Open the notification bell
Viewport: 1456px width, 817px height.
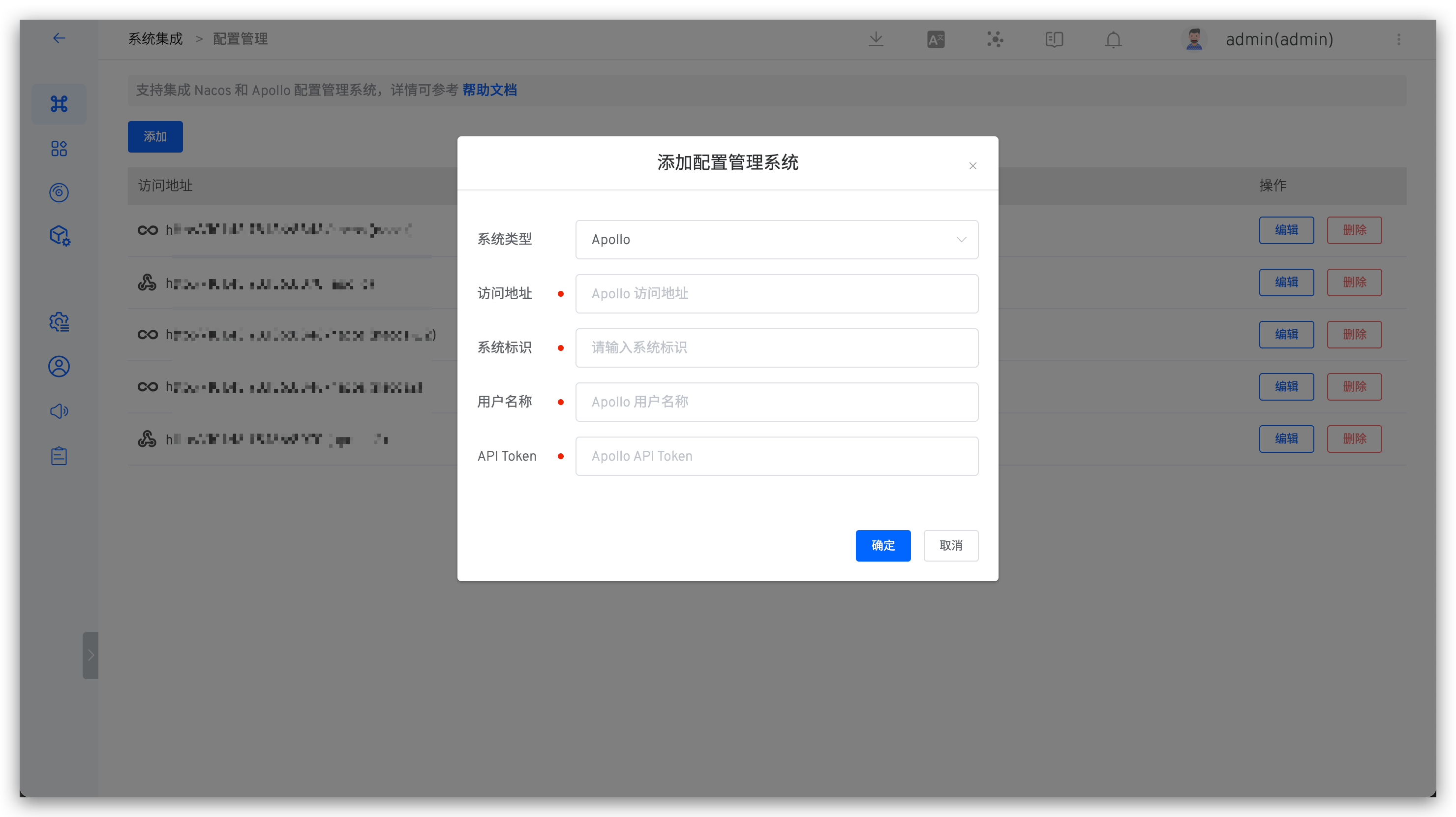(1113, 39)
